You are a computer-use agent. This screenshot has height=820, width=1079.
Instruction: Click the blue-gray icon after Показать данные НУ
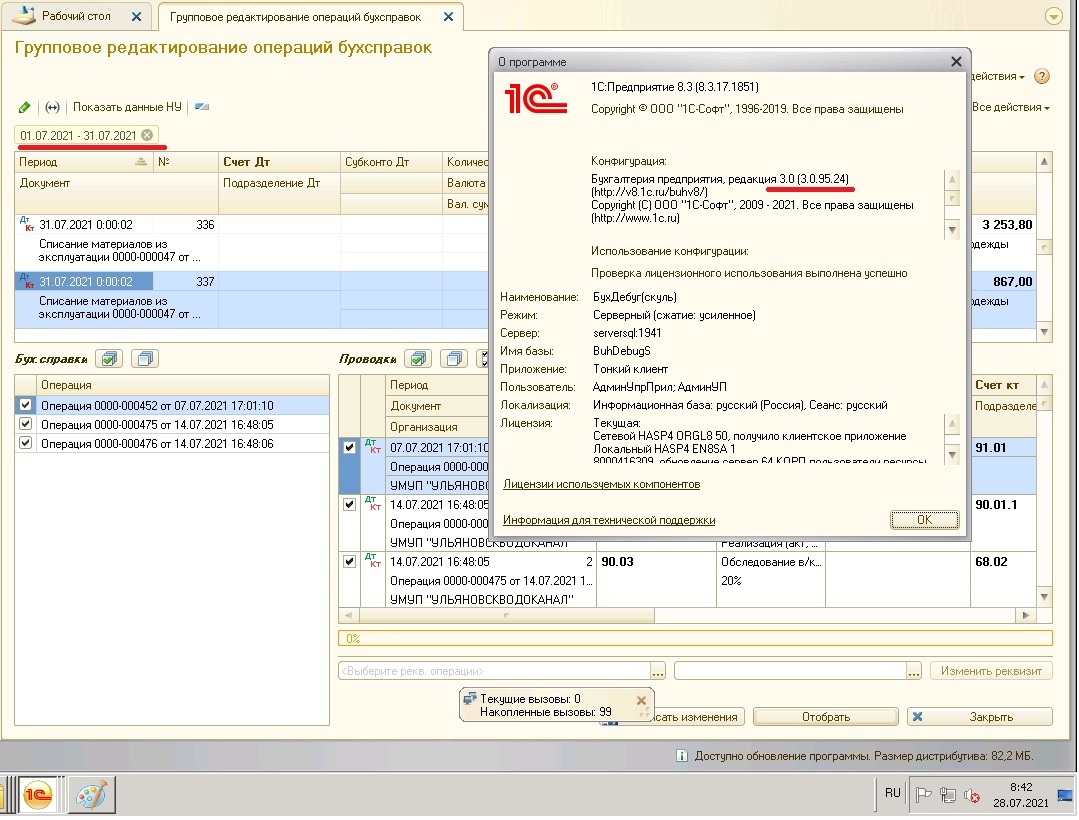click(x=202, y=107)
